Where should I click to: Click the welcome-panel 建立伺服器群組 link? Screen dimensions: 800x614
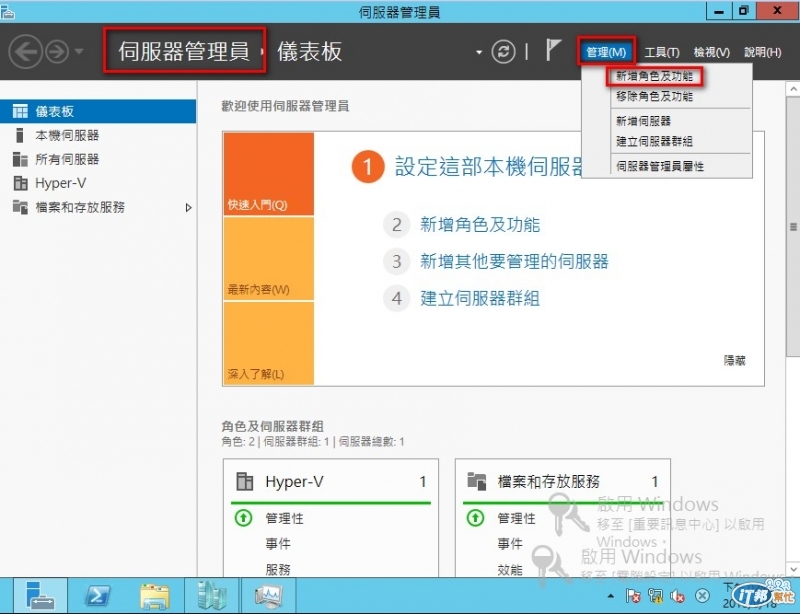tap(480, 299)
